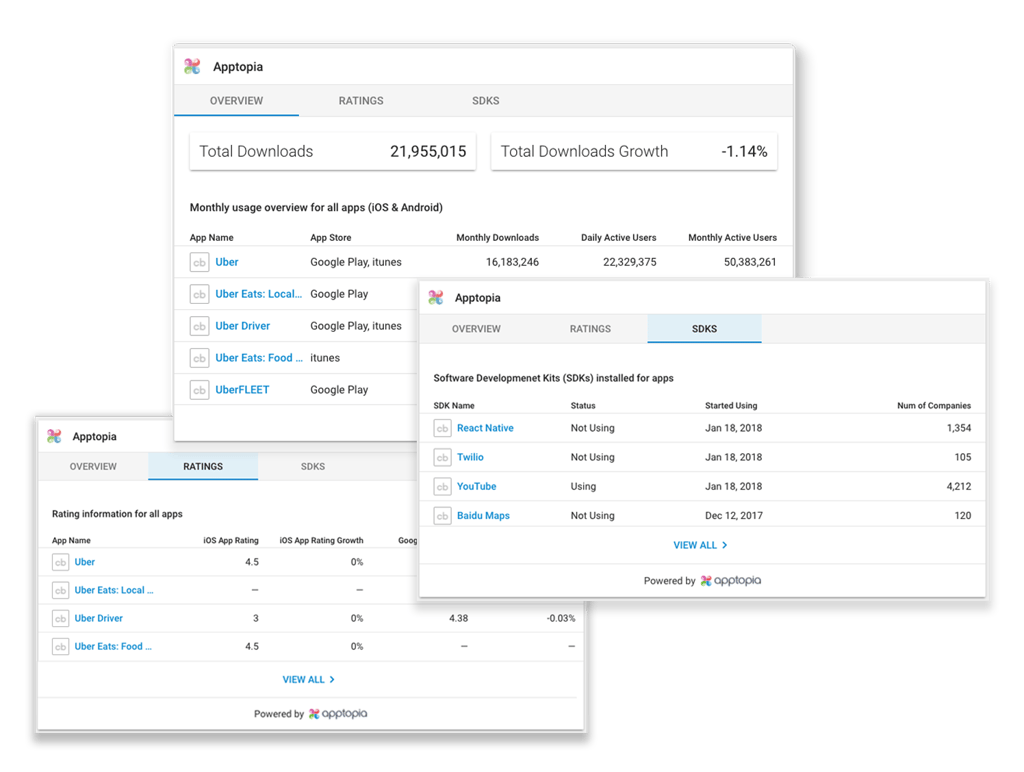Click the Monthly Downloads column header
1024x772 pixels.
click(498, 237)
